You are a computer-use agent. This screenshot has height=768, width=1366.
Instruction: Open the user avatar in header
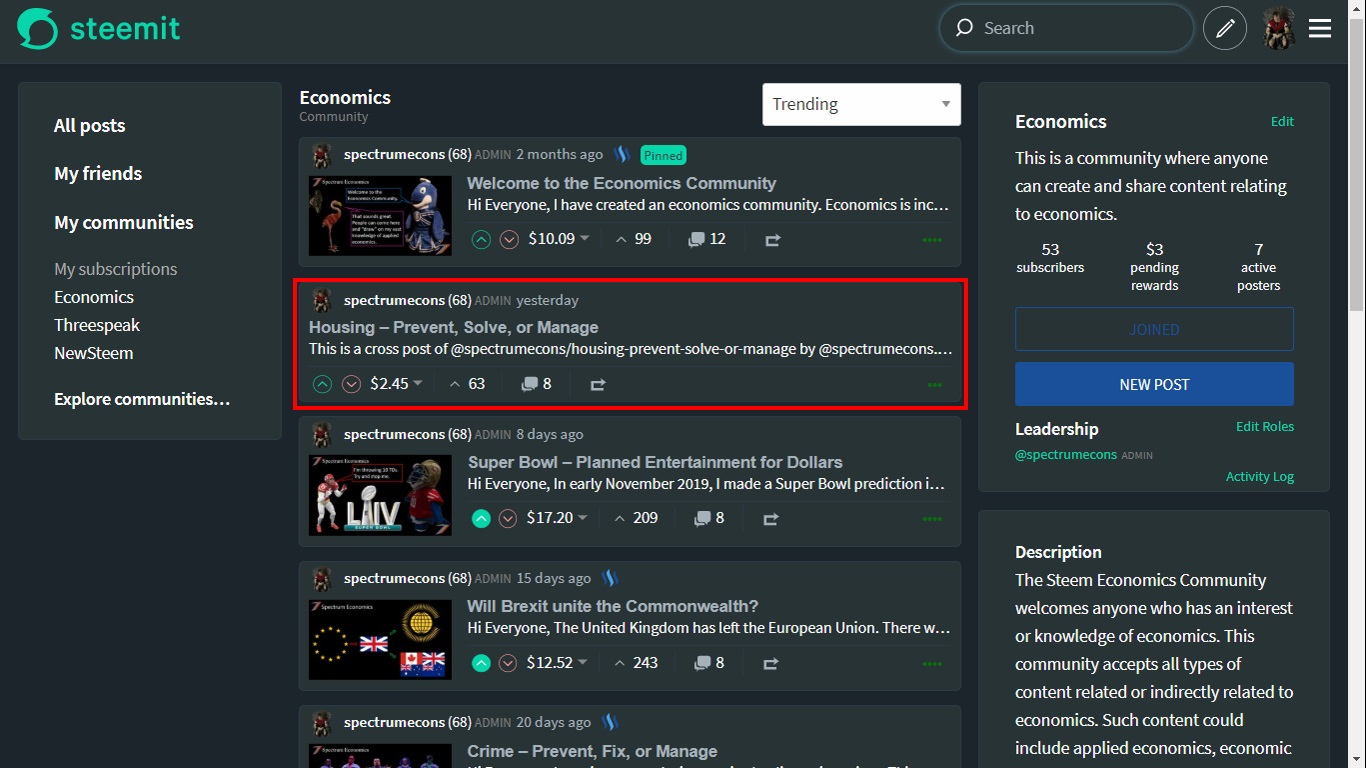click(1279, 28)
